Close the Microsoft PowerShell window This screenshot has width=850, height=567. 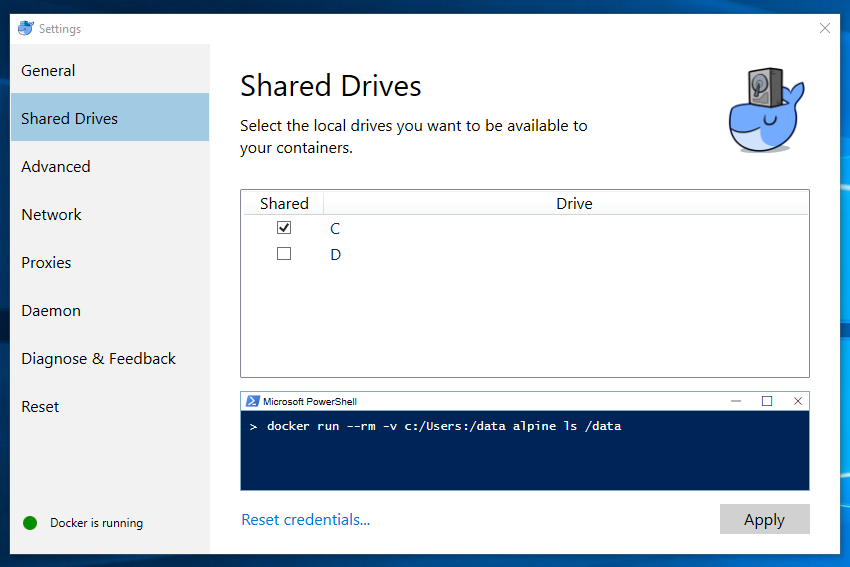797,401
